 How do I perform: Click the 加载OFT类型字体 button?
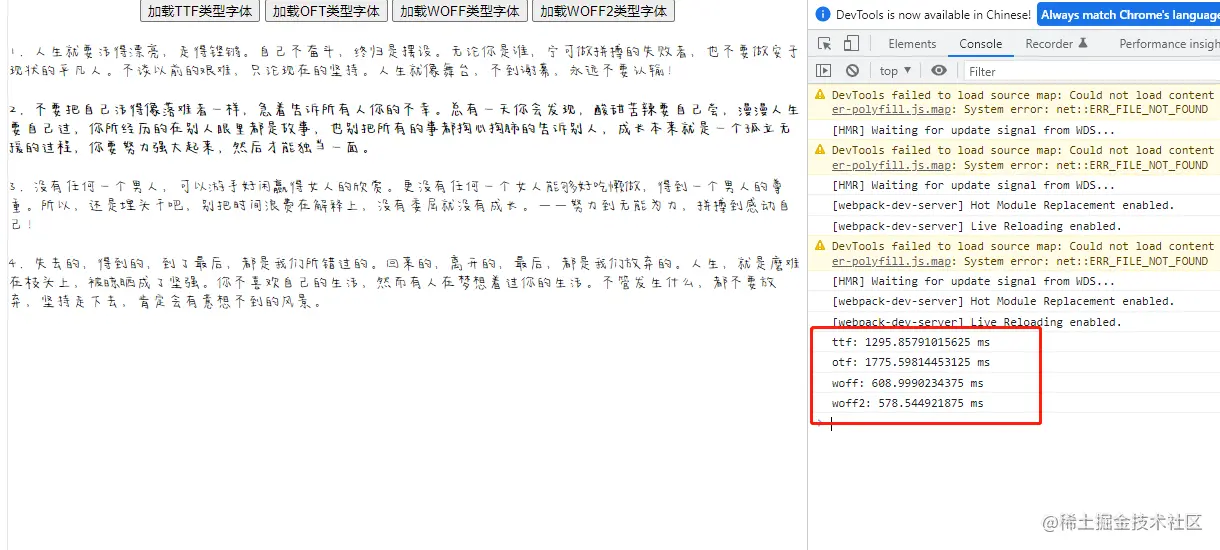coord(326,11)
